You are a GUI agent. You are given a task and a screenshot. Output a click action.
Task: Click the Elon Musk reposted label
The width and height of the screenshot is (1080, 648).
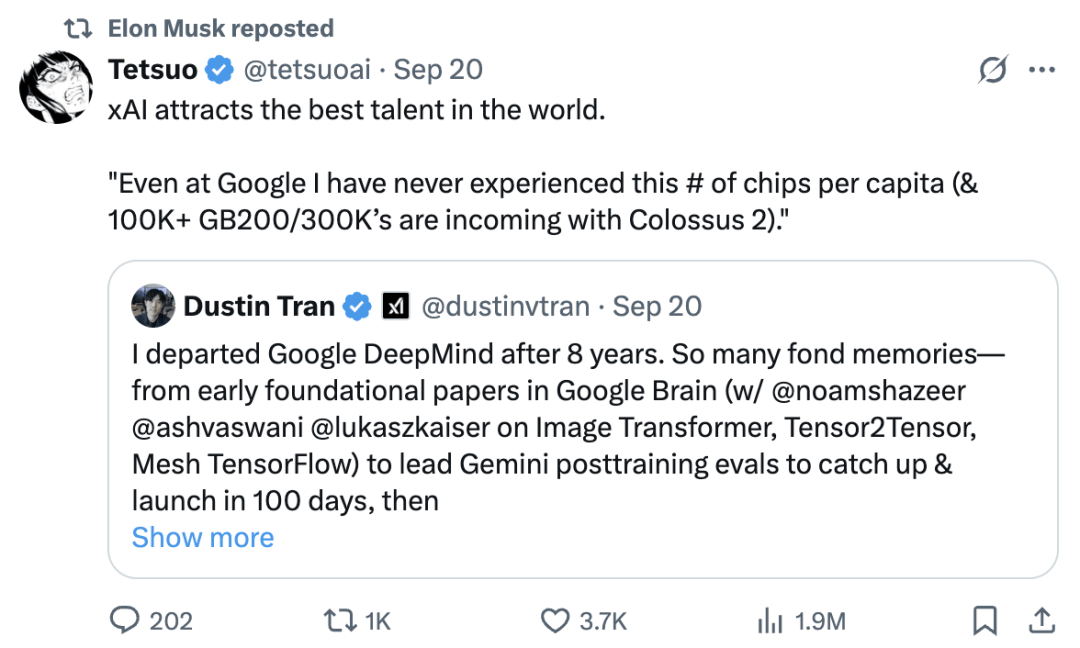(220, 29)
